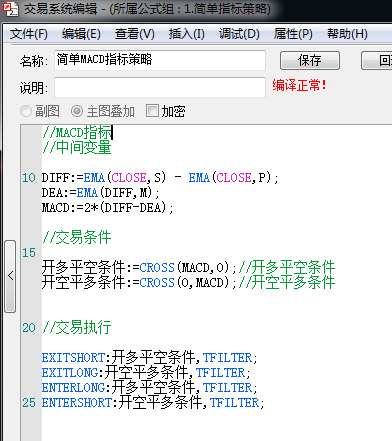Image resolution: width=392 pixels, height=441 pixels.
Task: Open the 插入(I) menu
Action: [x=186, y=34]
